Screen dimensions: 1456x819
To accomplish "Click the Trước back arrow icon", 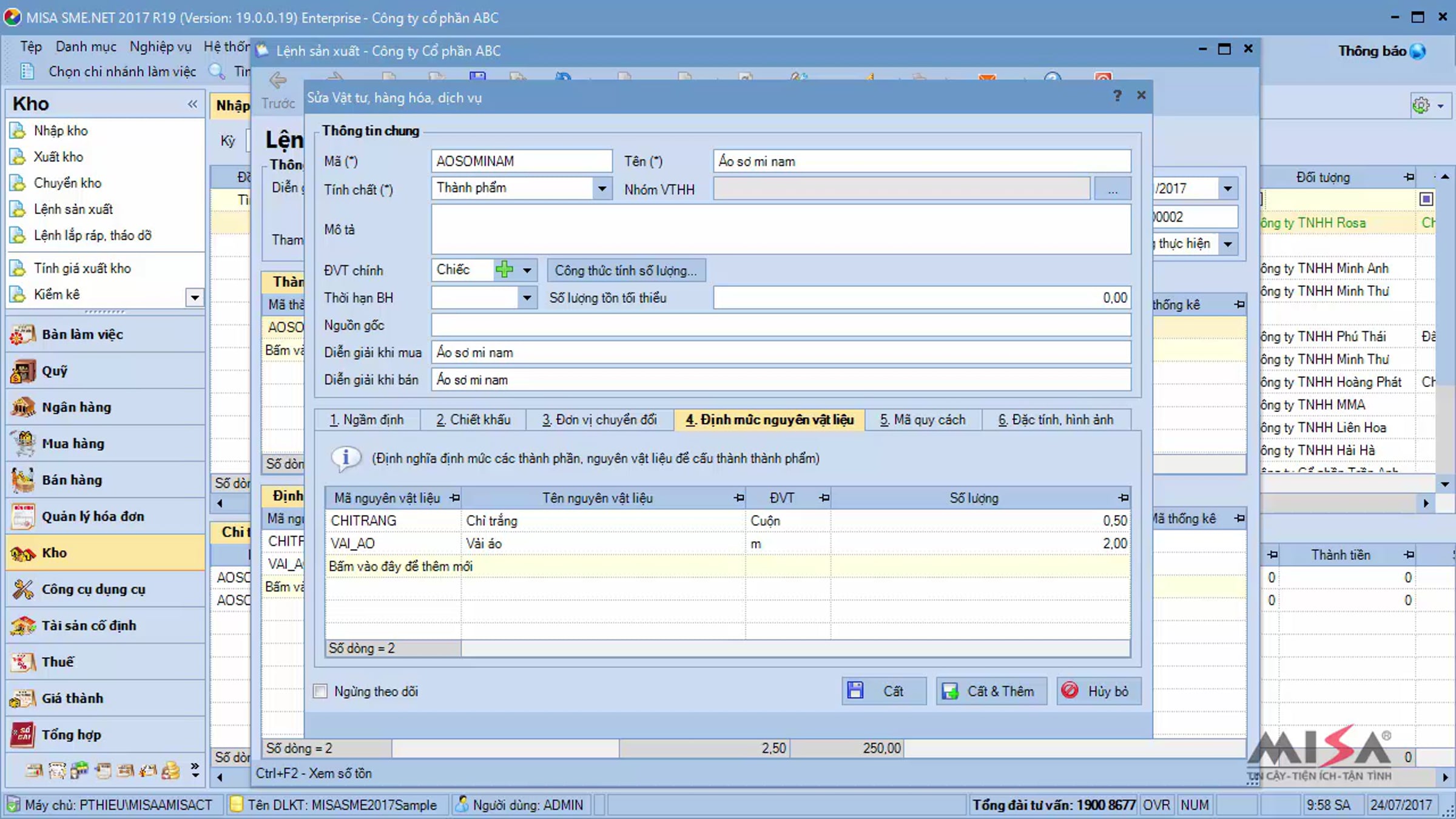I will tap(278, 80).
